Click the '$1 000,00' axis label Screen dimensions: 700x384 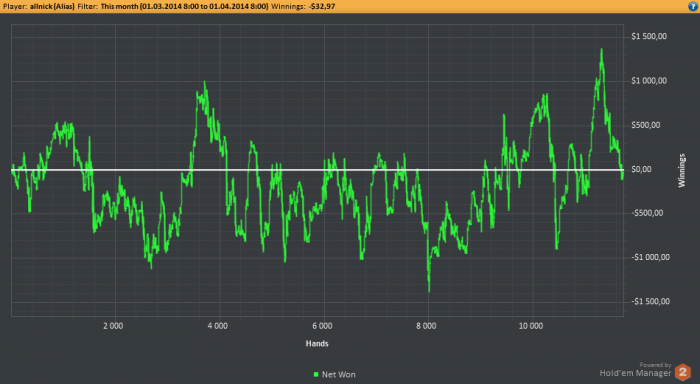tap(649, 81)
